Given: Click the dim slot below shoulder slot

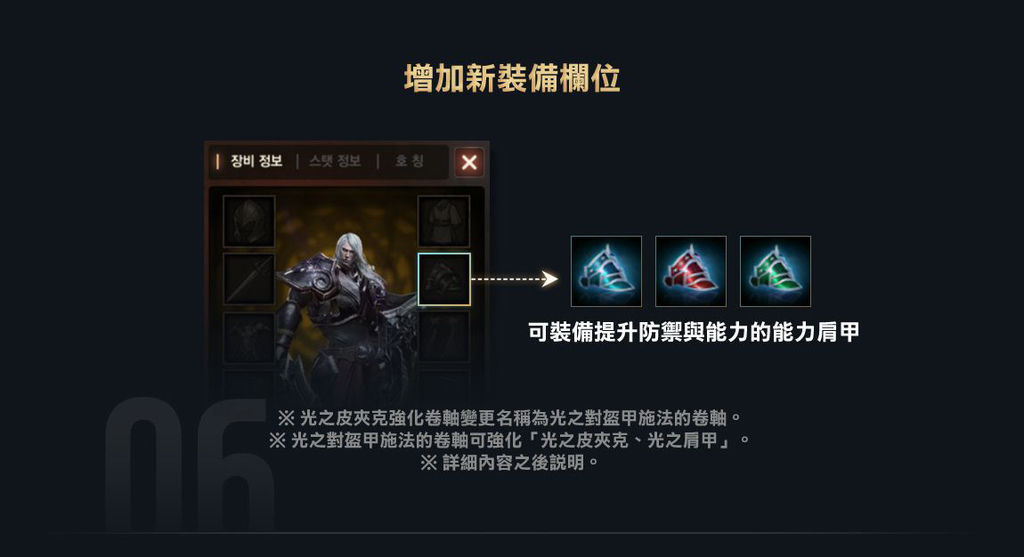Looking at the screenshot, I should [x=444, y=338].
